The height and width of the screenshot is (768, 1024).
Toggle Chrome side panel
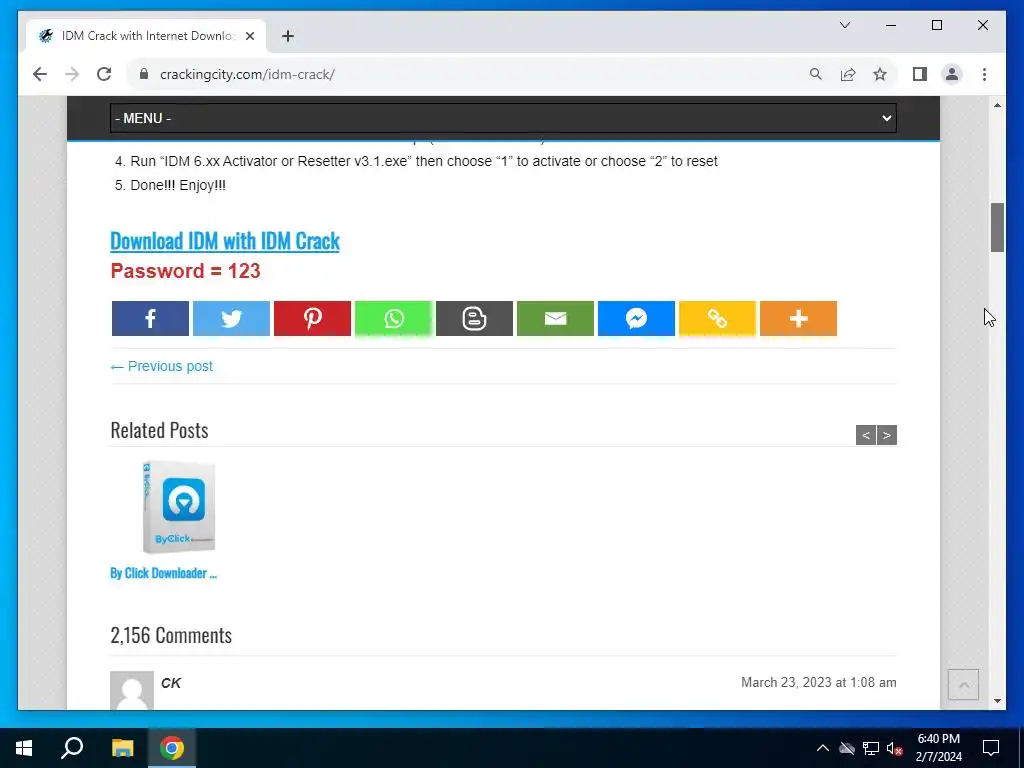tap(920, 74)
